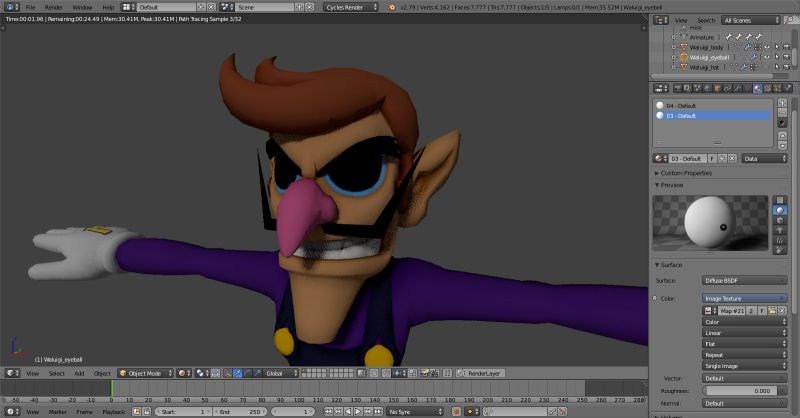Open the timeline Marker menu
Viewport: 800px width, 418px height.
tap(58, 412)
